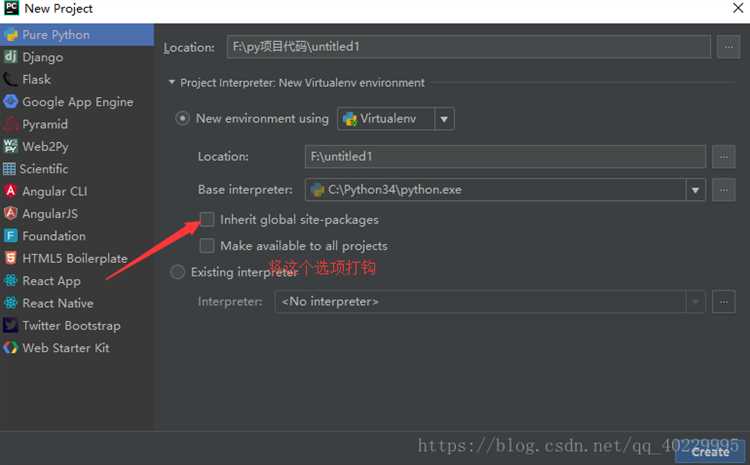Click the Base interpreter label
This screenshot has width=750, height=465.
tap(245, 190)
